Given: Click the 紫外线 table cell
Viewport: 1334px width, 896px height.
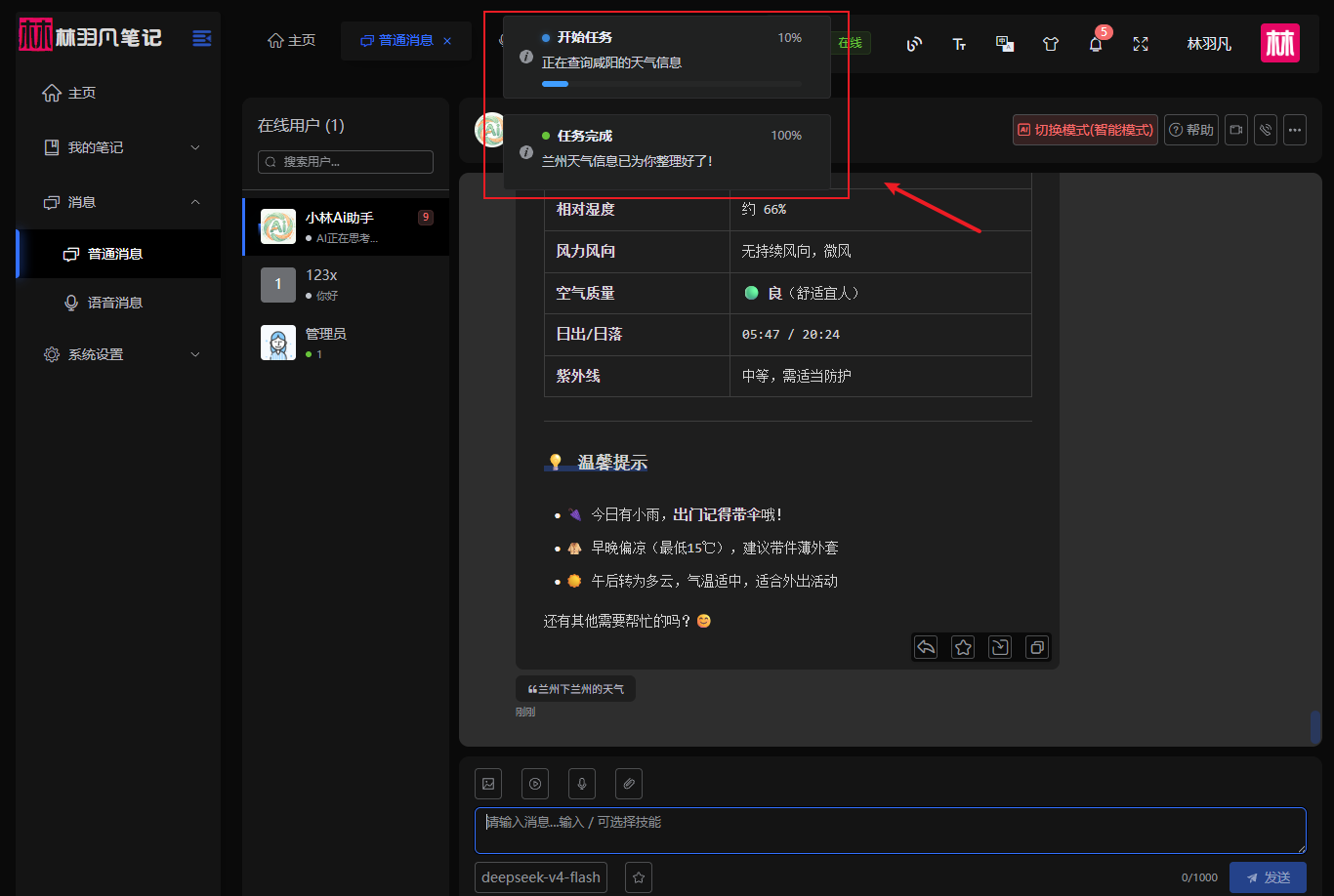Looking at the screenshot, I should [x=637, y=376].
